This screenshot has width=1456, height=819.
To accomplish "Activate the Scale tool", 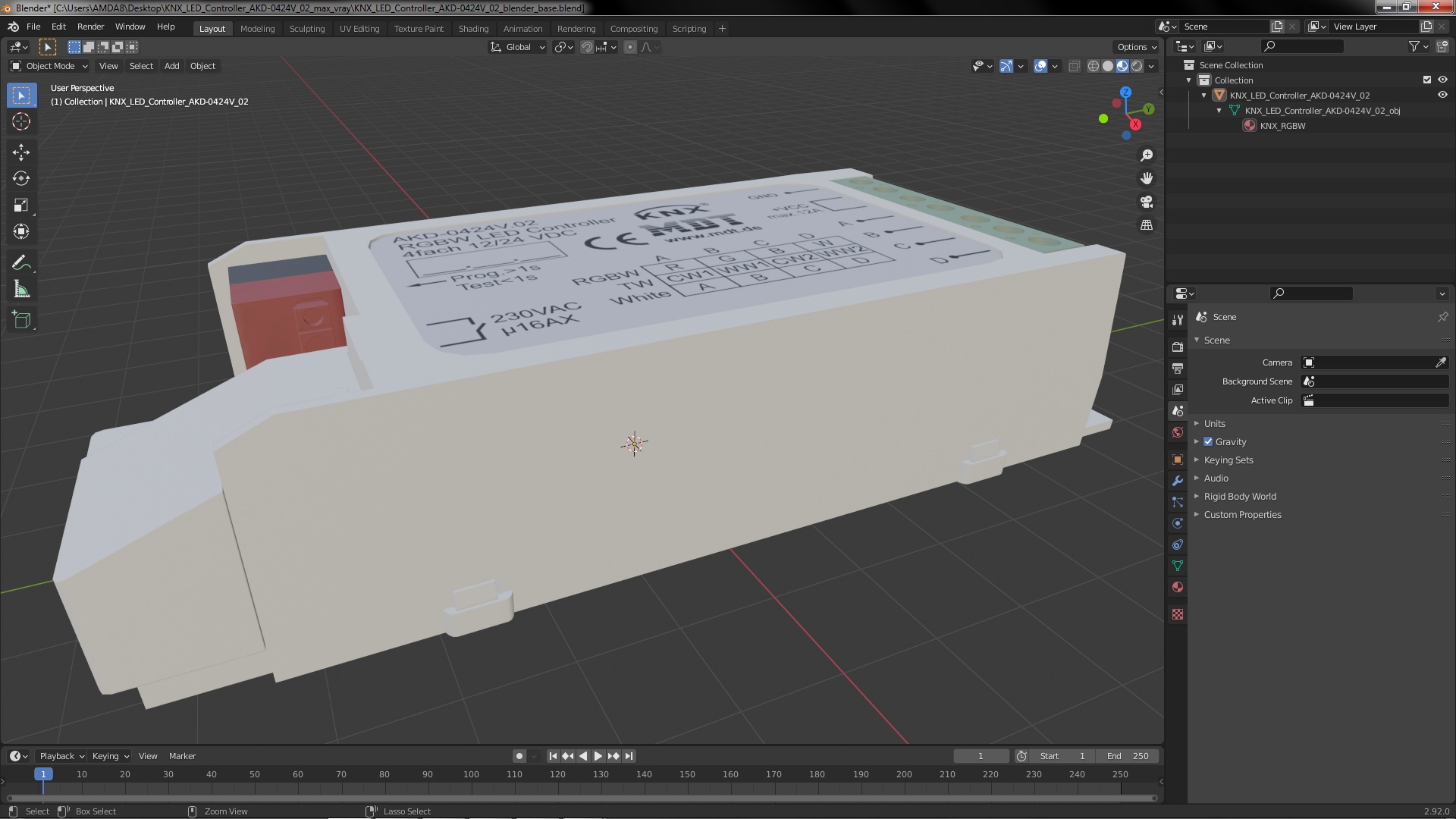I will [x=21, y=205].
